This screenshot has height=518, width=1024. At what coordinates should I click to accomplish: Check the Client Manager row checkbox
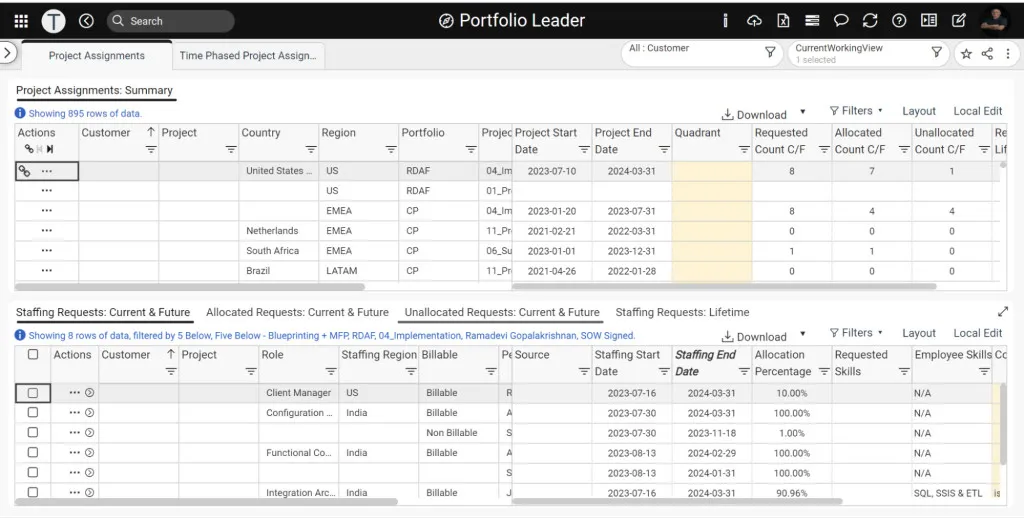coord(33,393)
